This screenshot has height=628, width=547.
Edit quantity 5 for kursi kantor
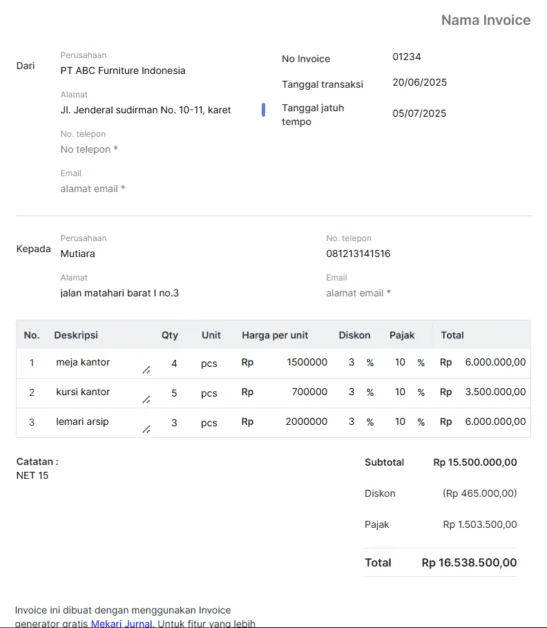pyautogui.click(x=174, y=393)
